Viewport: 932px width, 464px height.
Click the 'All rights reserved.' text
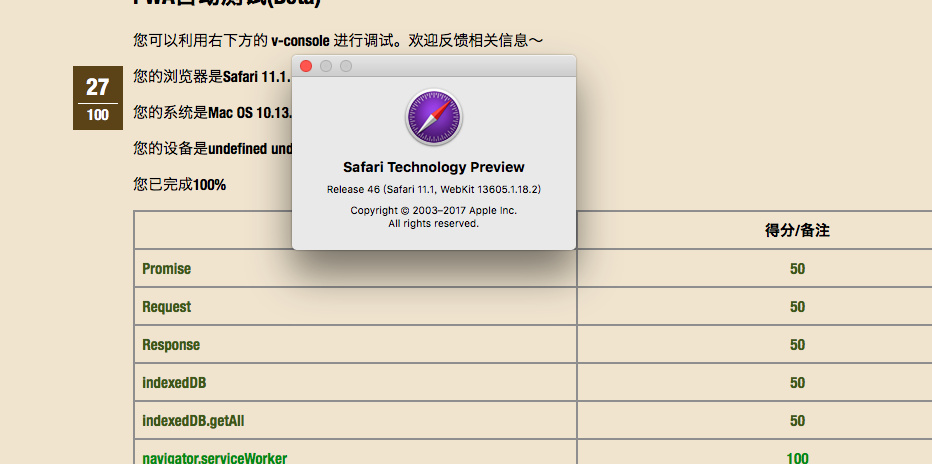(434, 223)
